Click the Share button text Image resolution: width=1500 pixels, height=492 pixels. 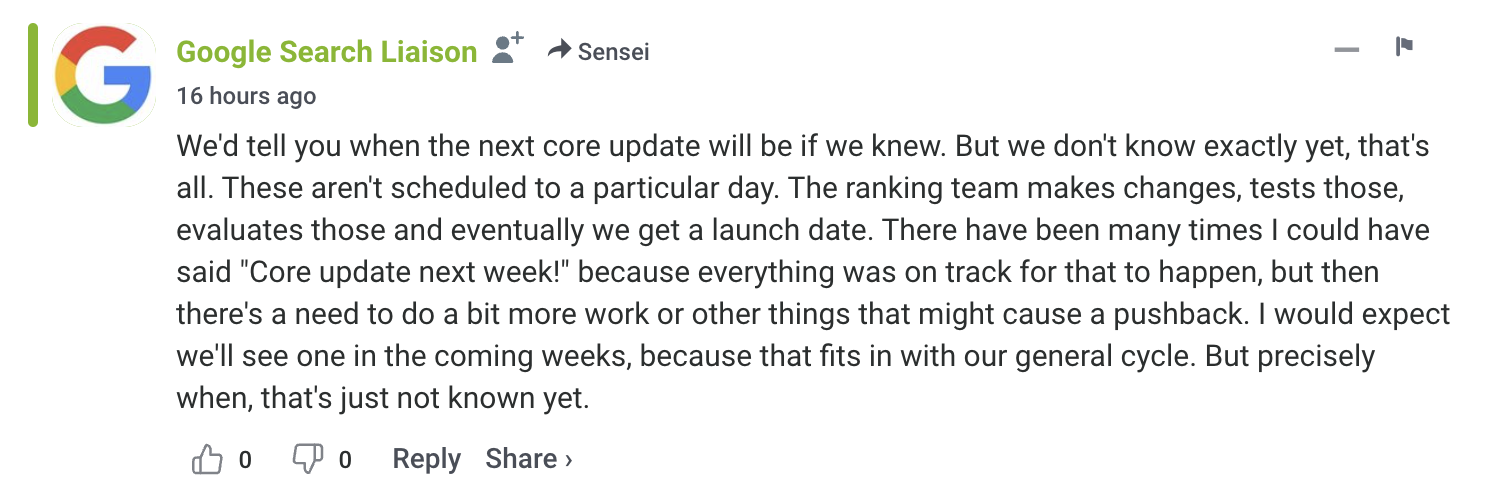(x=521, y=459)
